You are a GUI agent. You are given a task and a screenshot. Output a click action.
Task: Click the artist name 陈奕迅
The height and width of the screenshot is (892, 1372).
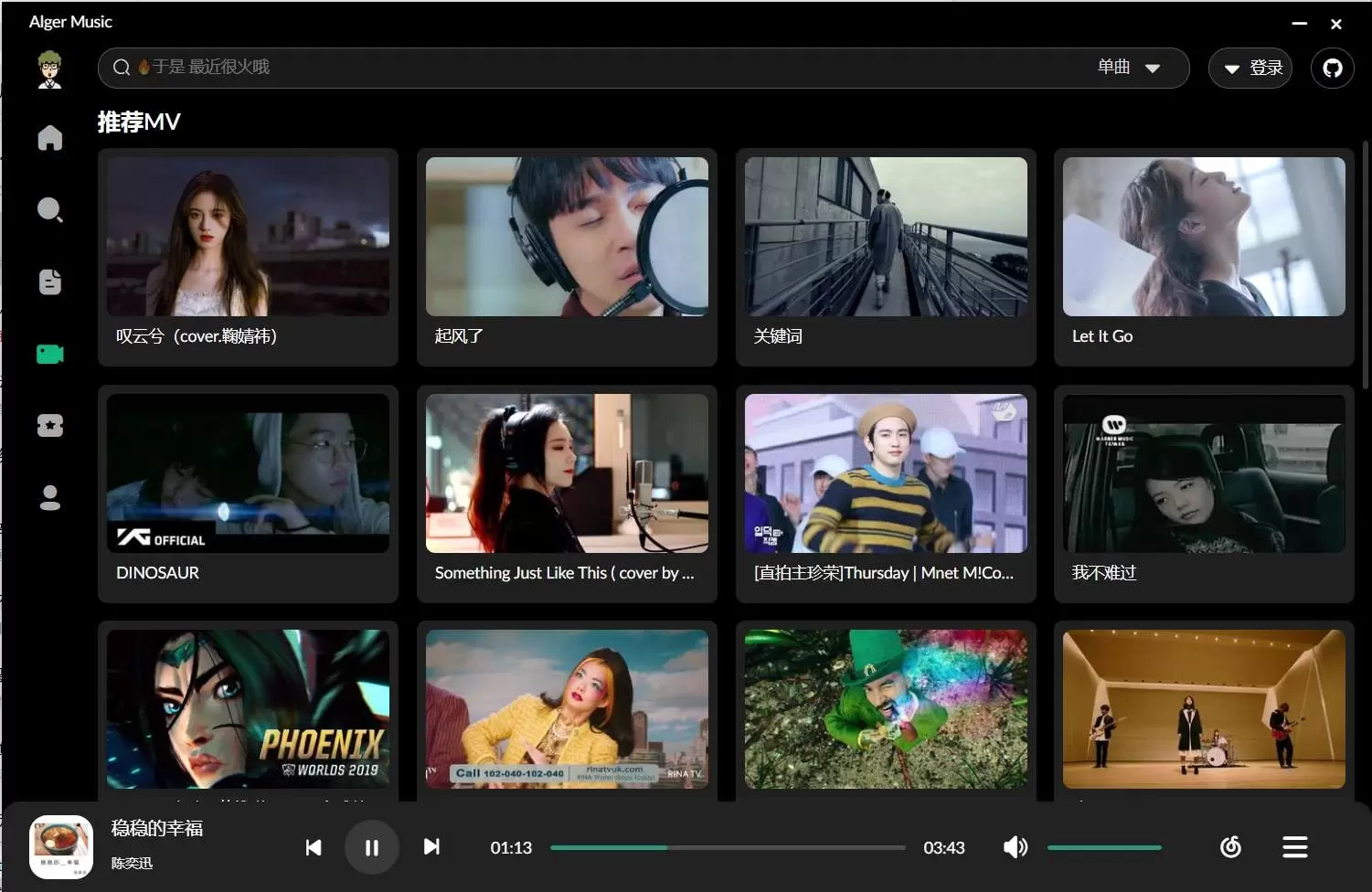click(132, 863)
